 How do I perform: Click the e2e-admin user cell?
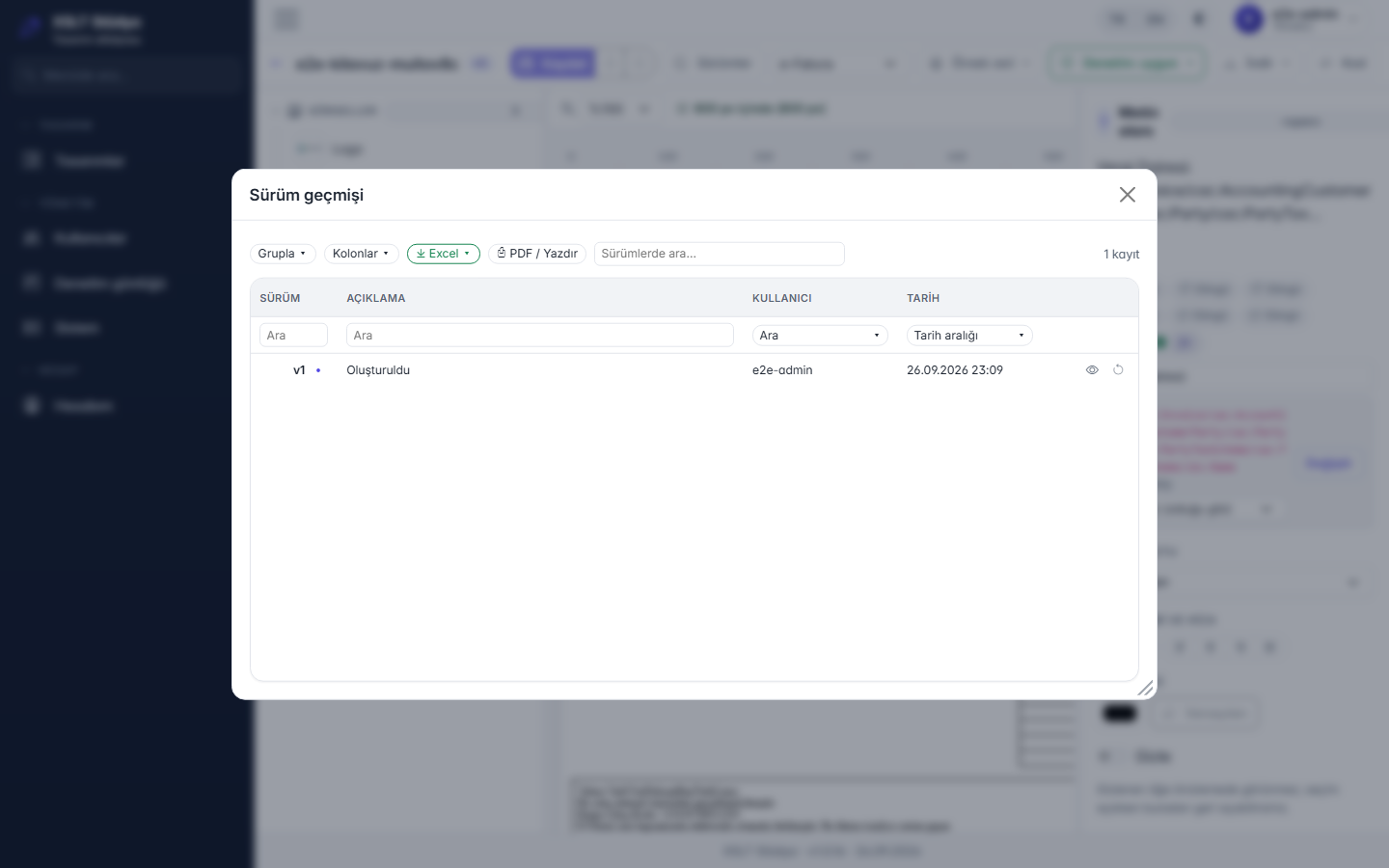tap(782, 370)
